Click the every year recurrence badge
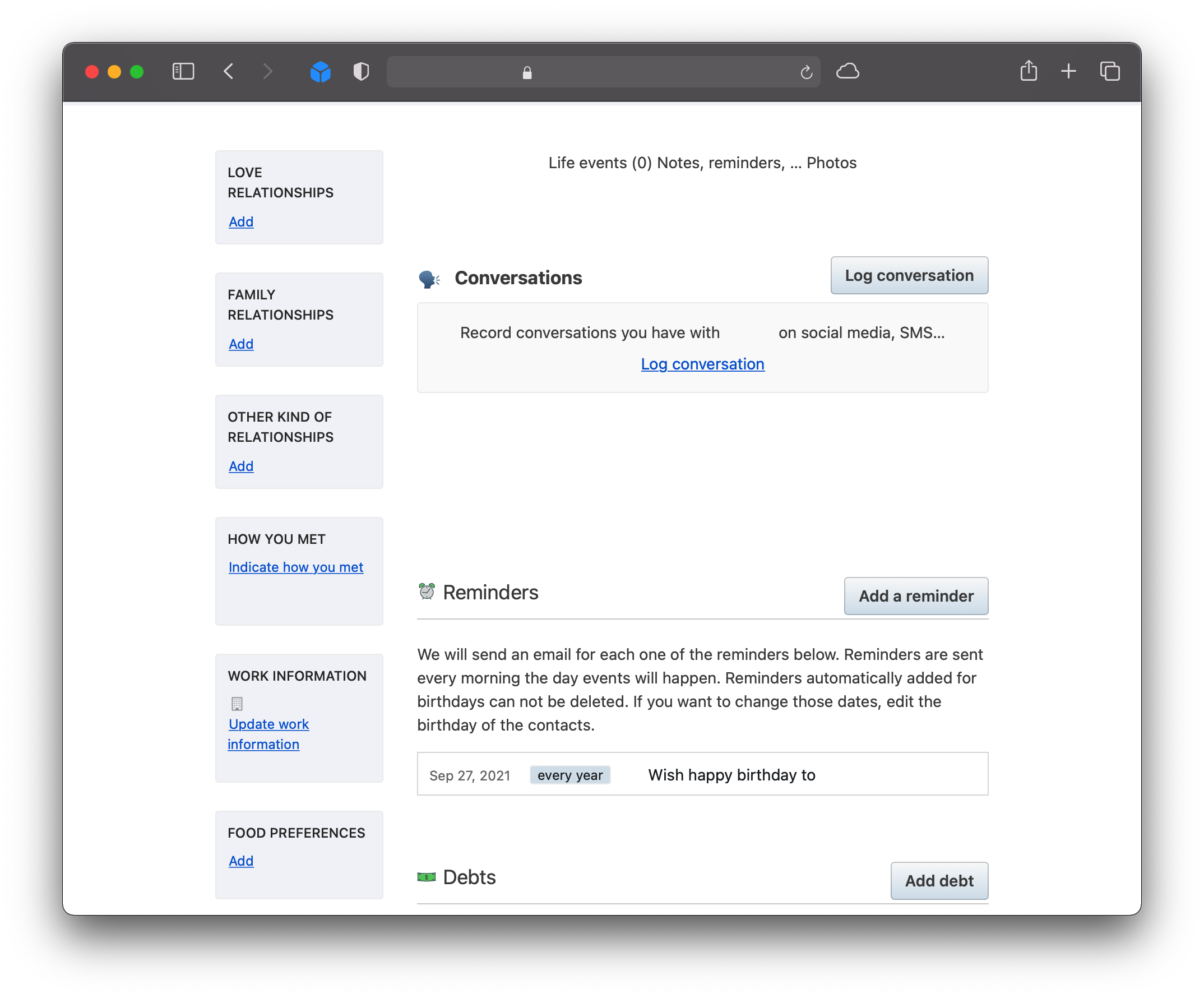1204x998 pixels. point(570,774)
